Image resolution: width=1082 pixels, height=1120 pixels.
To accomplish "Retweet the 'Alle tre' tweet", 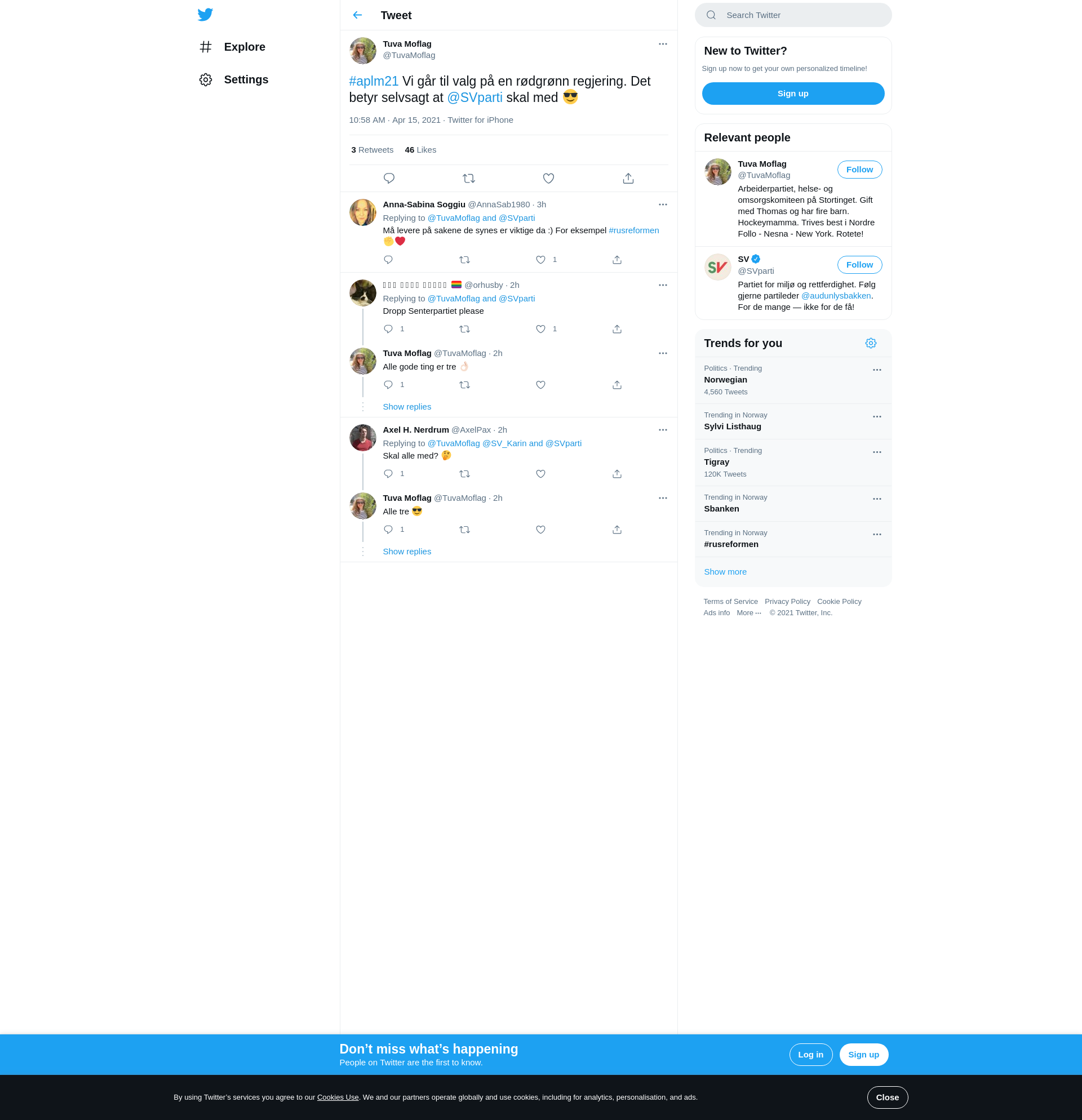I will [464, 530].
